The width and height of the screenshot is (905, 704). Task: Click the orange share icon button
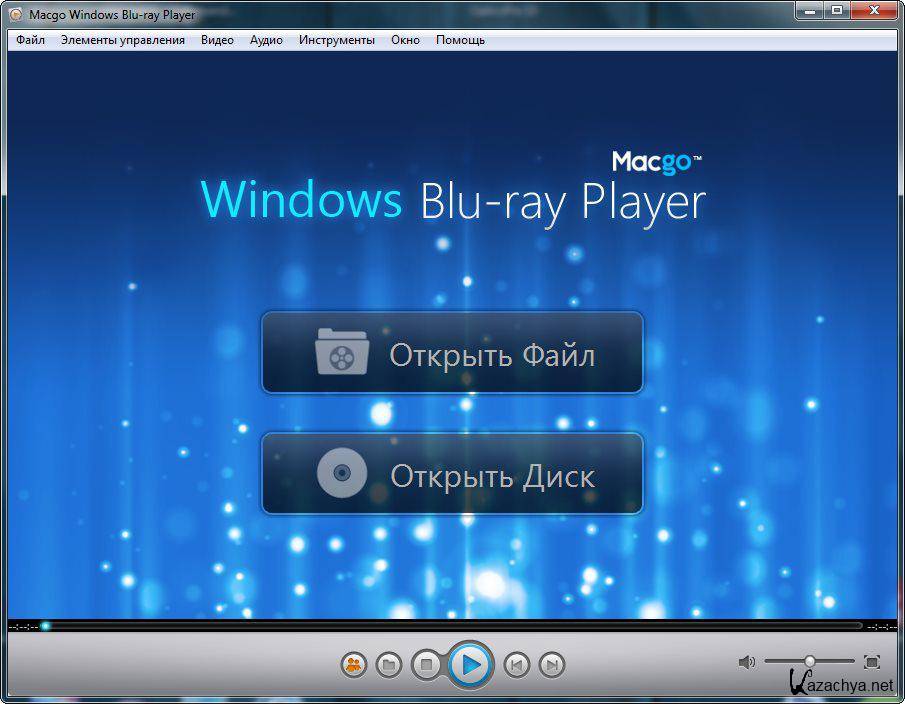[353, 664]
